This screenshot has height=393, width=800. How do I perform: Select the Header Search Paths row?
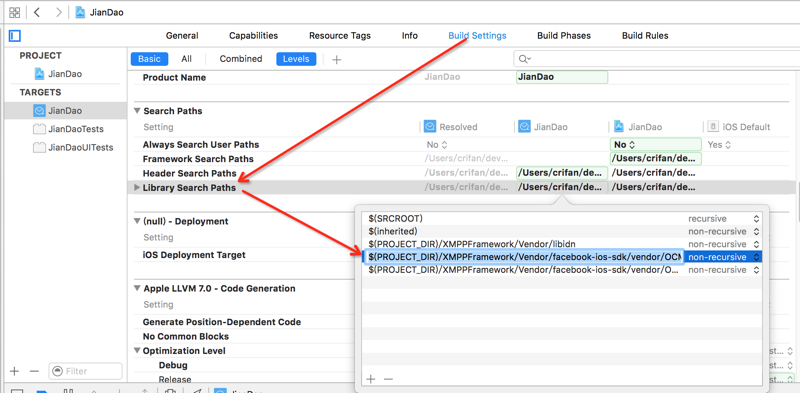coord(190,174)
